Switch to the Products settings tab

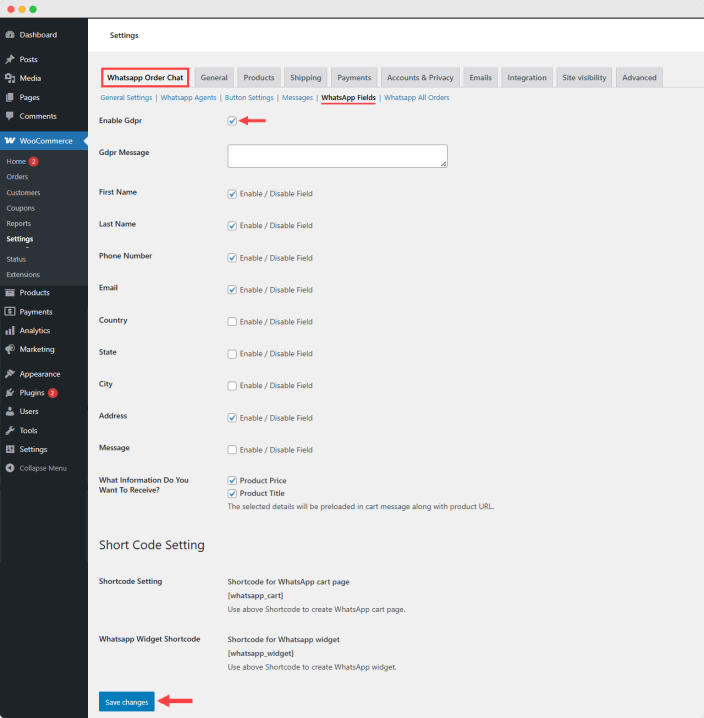(259, 77)
